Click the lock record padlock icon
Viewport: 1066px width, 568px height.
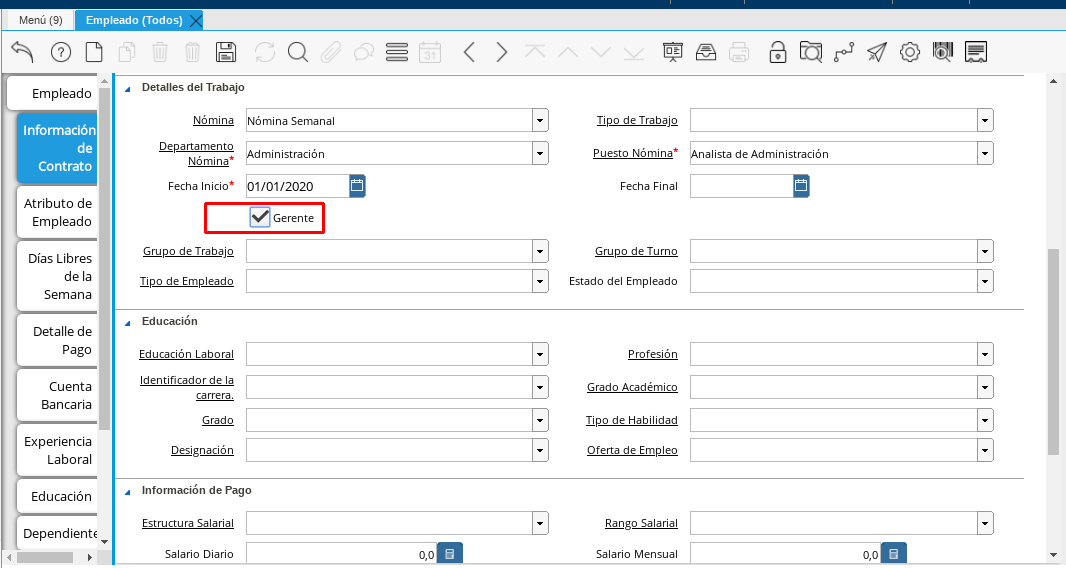point(777,53)
